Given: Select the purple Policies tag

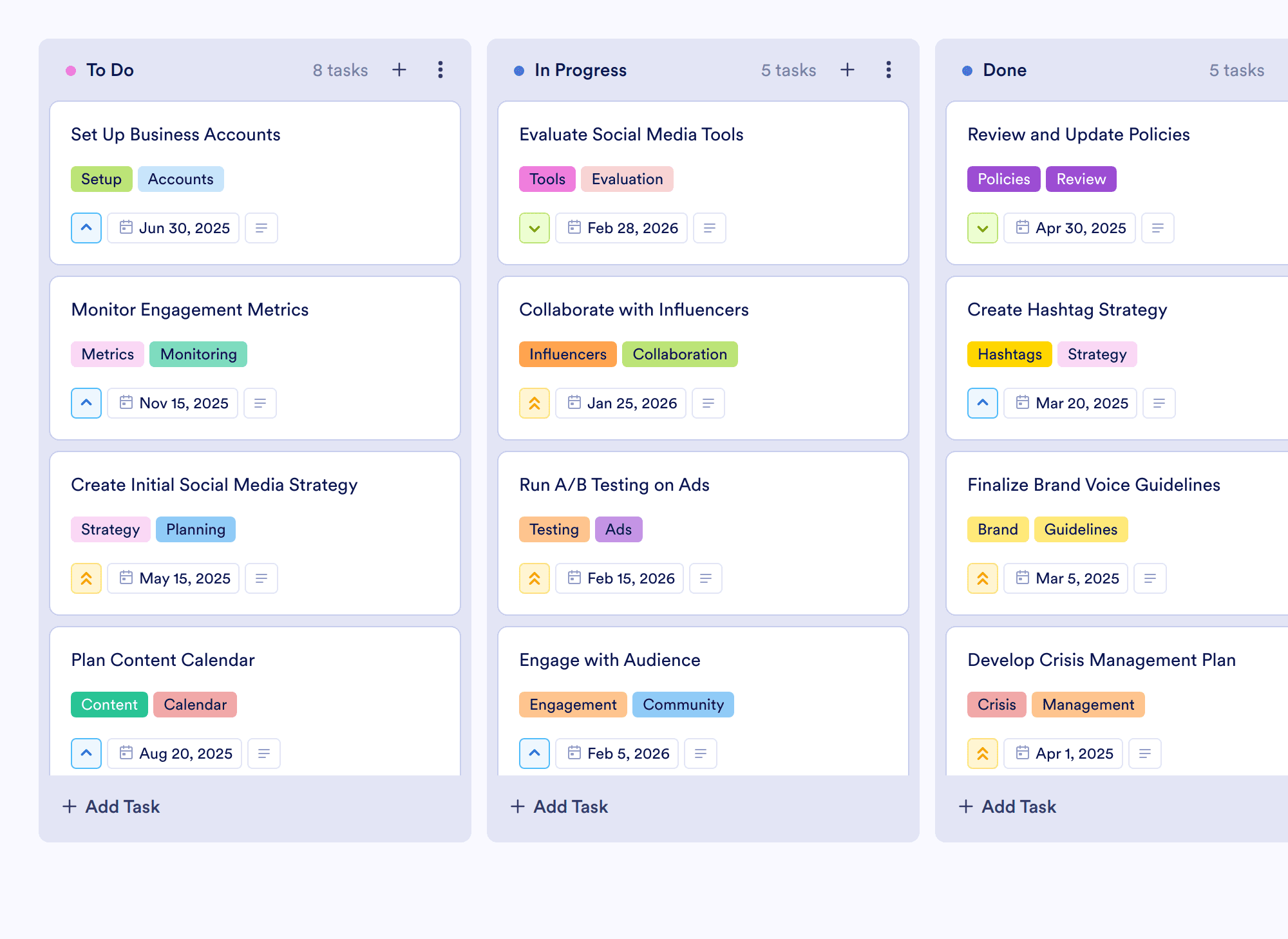Looking at the screenshot, I should tap(1003, 179).
